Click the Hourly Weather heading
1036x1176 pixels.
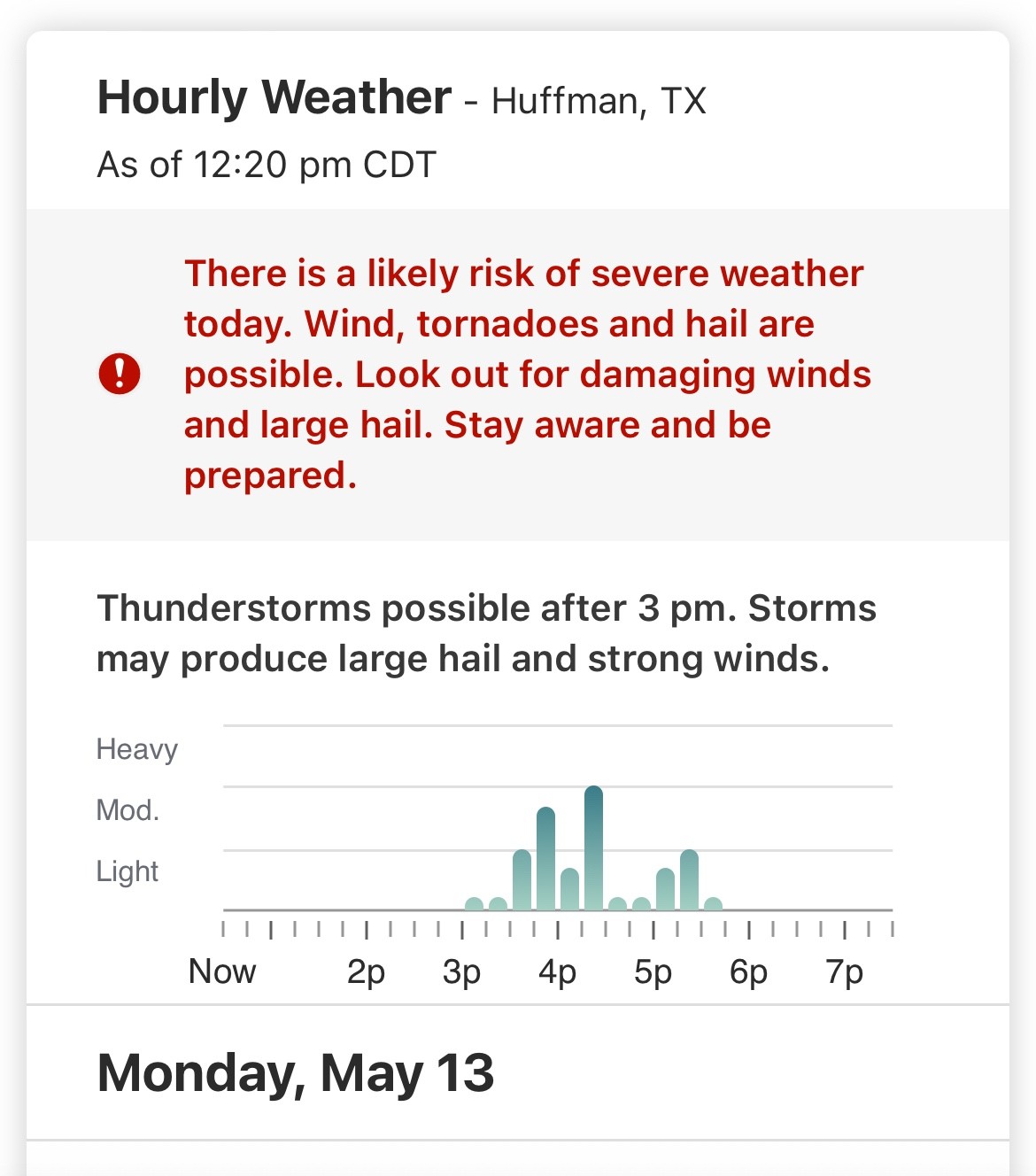274,97
